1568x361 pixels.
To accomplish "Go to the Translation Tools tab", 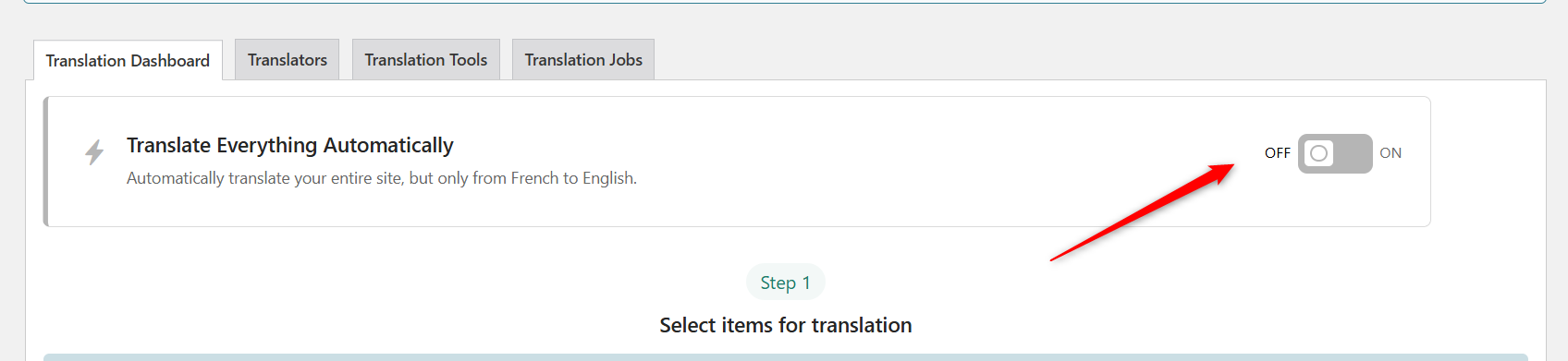I will pos(426,59).
